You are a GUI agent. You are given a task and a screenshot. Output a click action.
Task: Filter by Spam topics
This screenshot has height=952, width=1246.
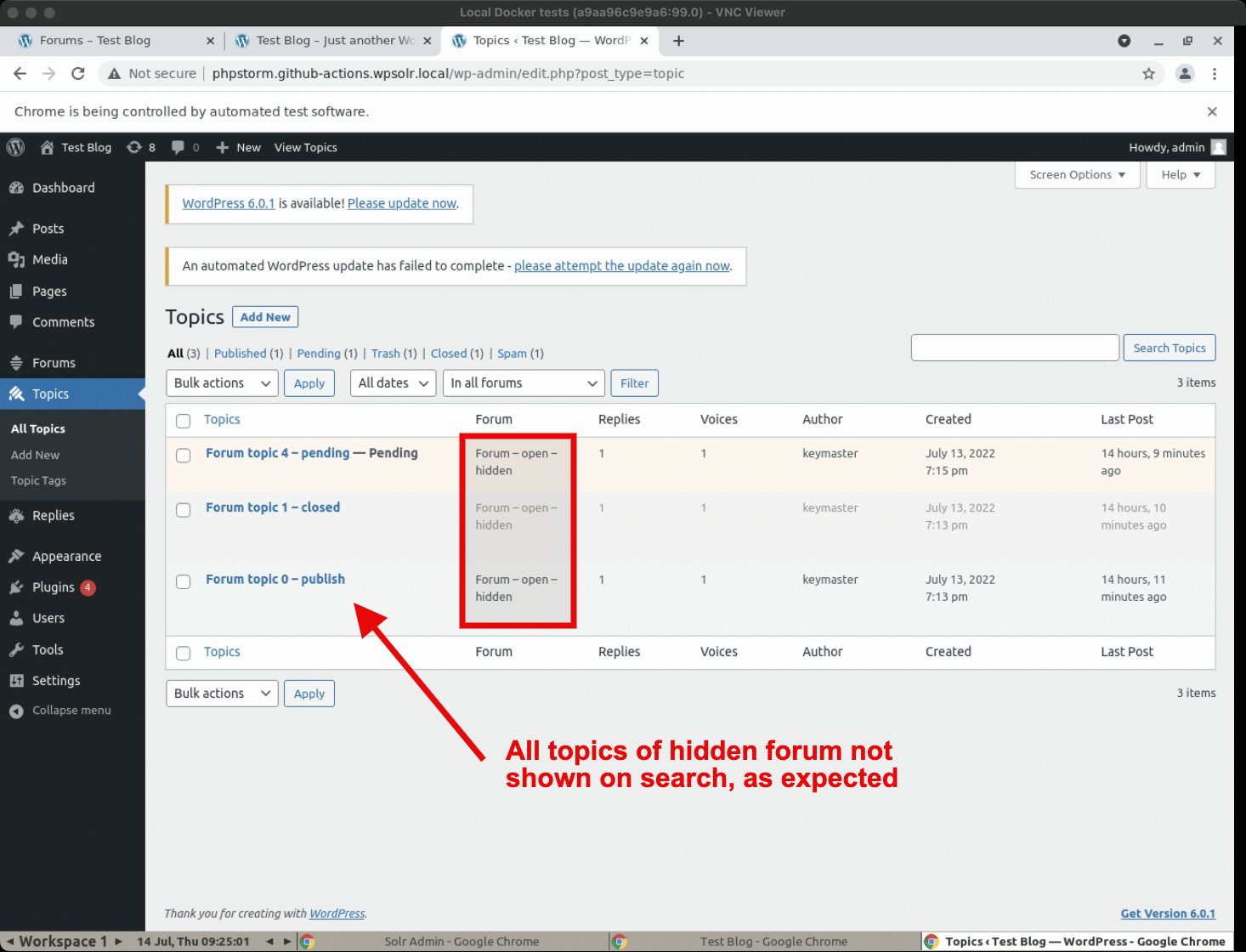pyautogui.click(x=512, y=354)
